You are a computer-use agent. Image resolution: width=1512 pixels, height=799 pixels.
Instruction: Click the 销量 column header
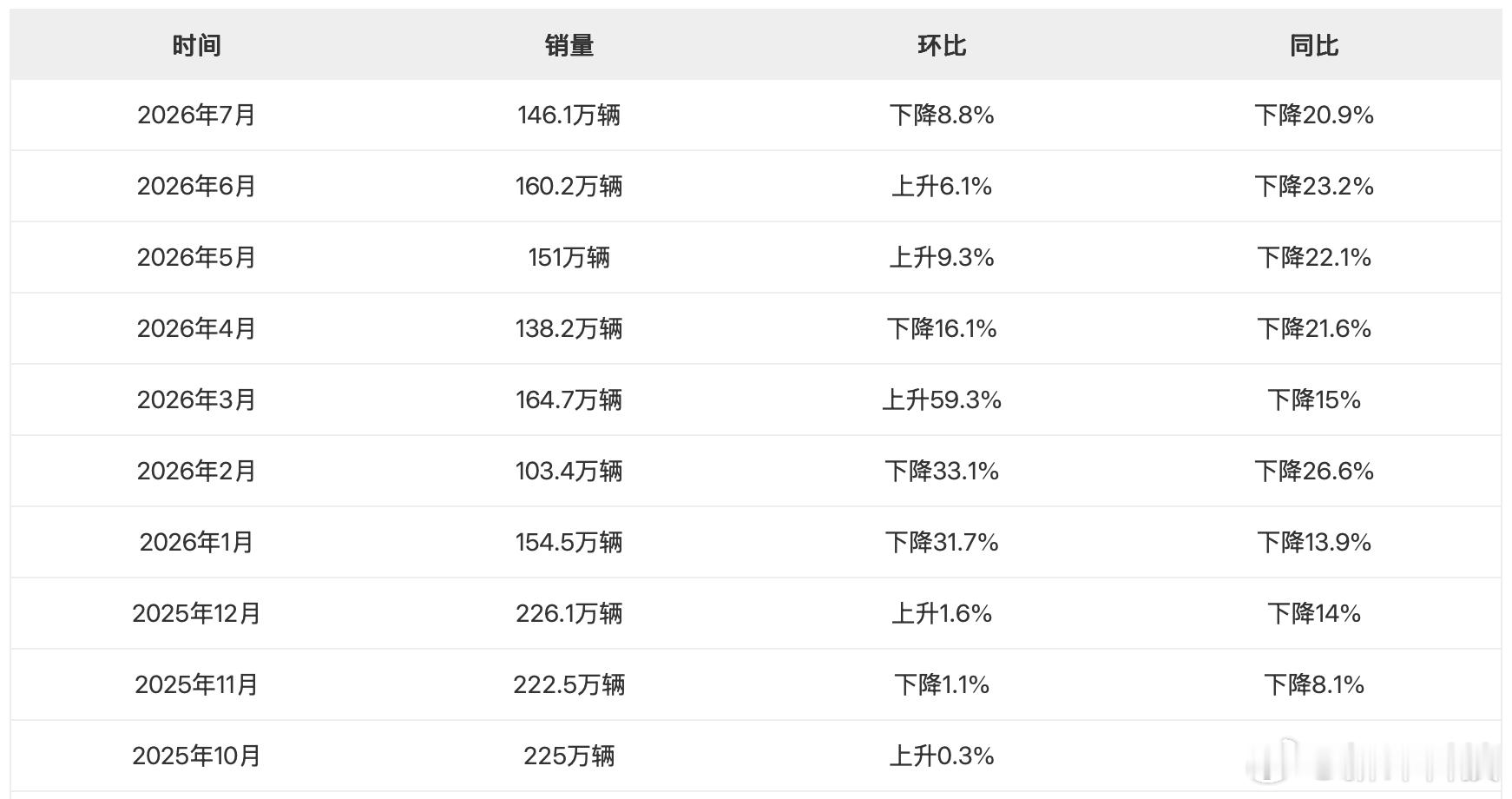coord(569,45)
